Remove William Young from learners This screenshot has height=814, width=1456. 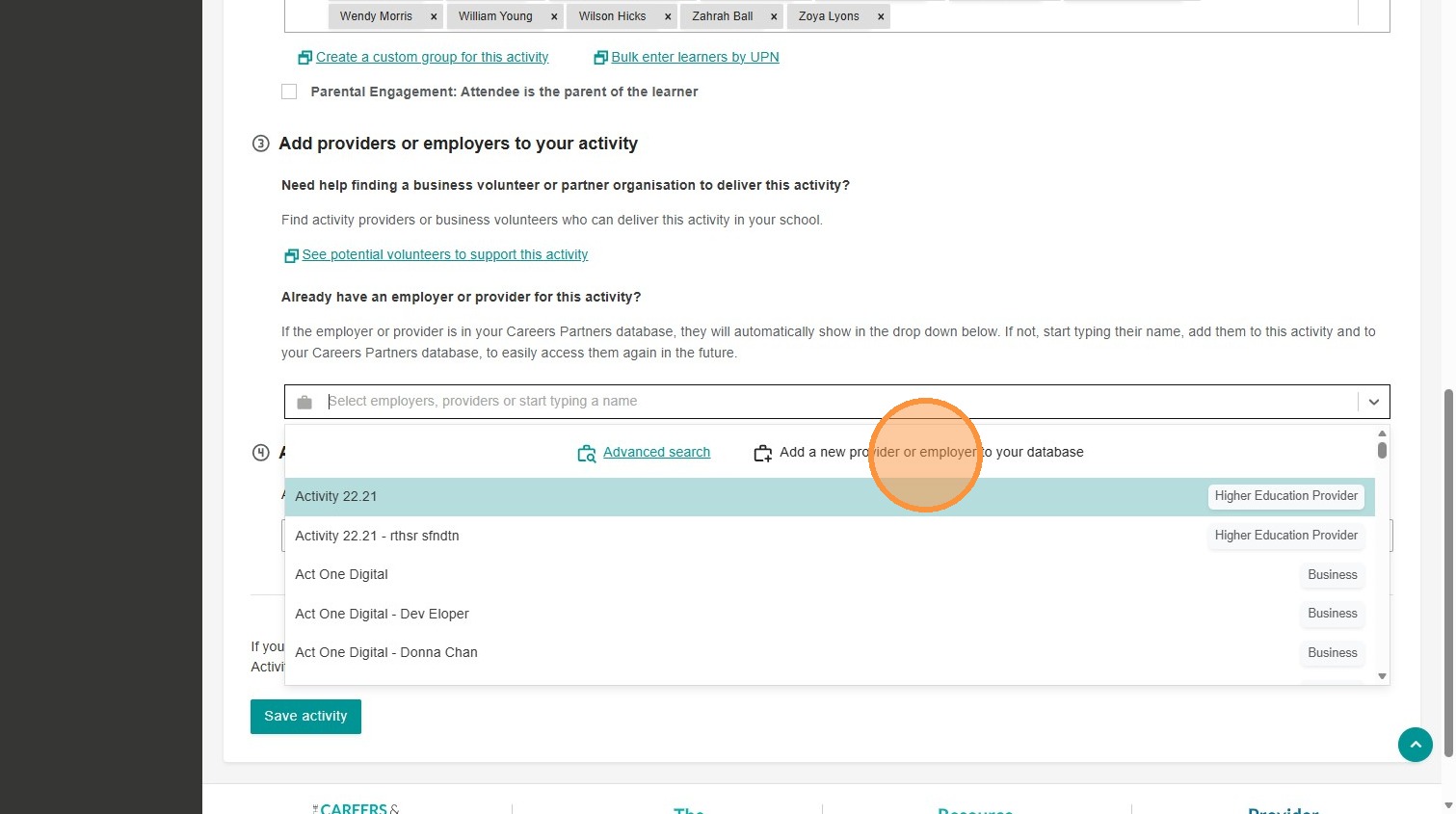click(554, 16)
